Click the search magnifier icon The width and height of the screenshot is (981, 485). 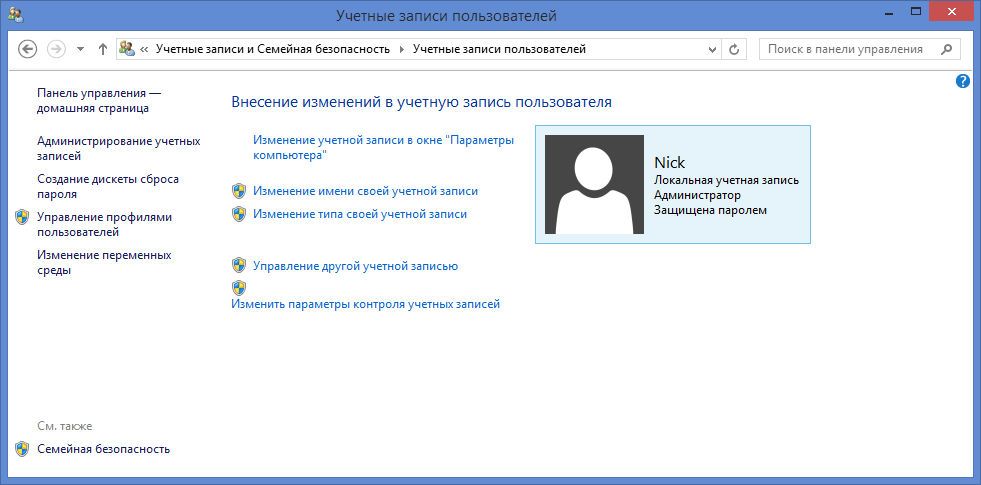947,49
